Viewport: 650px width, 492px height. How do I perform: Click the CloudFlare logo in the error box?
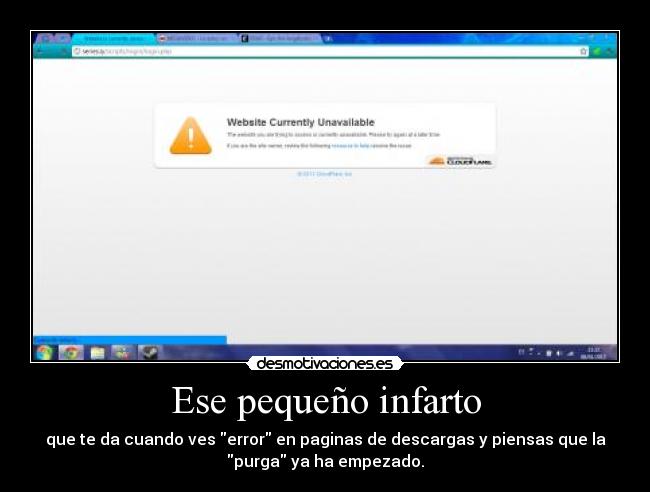point(460,161)
